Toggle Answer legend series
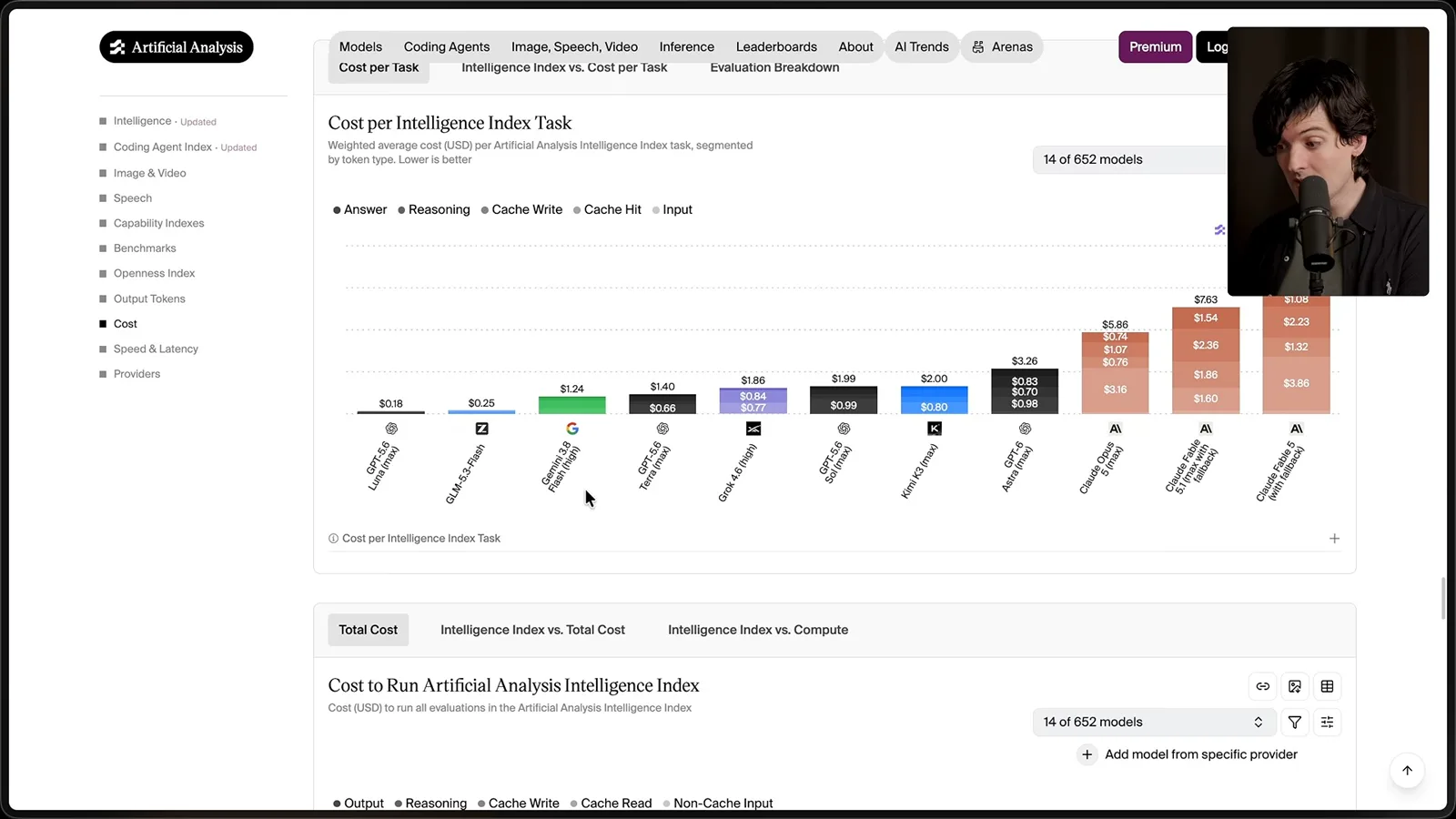The height and width of the screenshot is (819, 1456). (x=360, y=209)
